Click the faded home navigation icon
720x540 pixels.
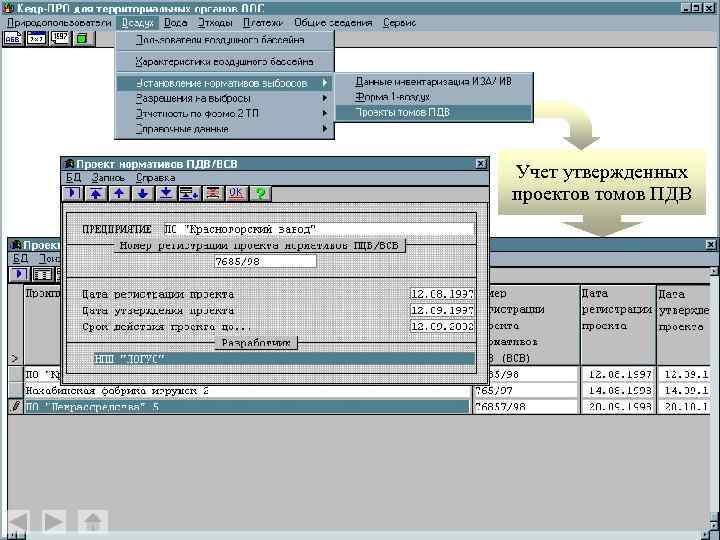click(x=93, y=522)
